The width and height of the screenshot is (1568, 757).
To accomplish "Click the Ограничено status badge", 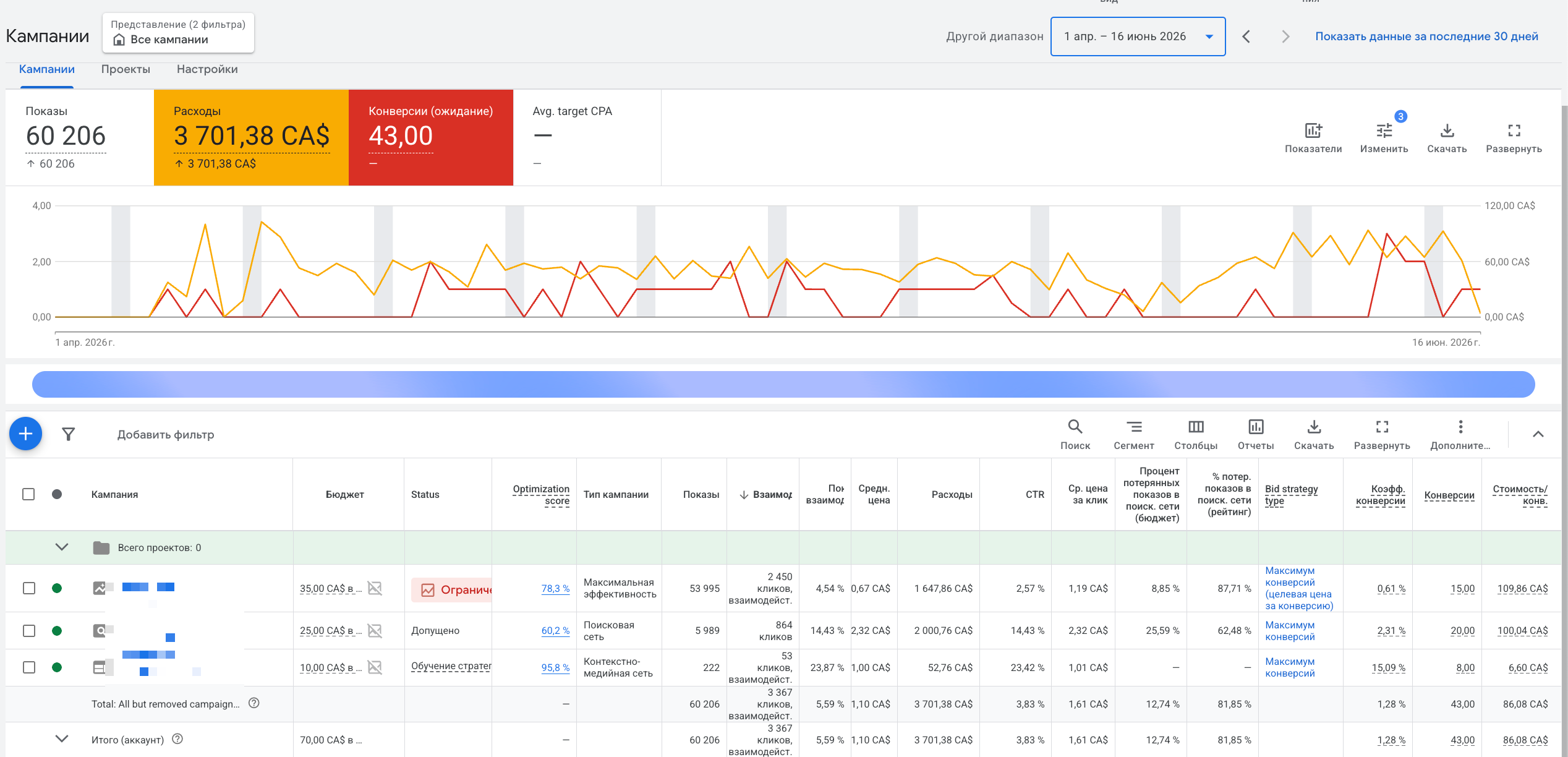I will click(x=452, y=590).
